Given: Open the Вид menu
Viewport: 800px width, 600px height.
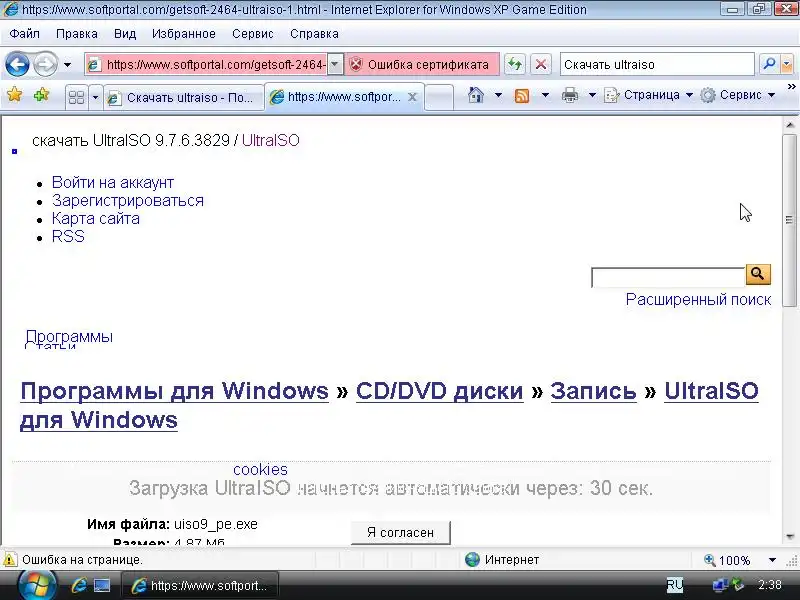Looking at the screenshot, I should [x=124, y=34].
